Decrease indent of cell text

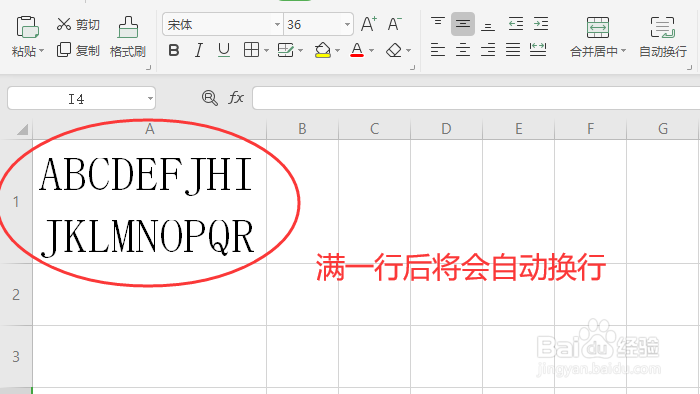[516, 24]
